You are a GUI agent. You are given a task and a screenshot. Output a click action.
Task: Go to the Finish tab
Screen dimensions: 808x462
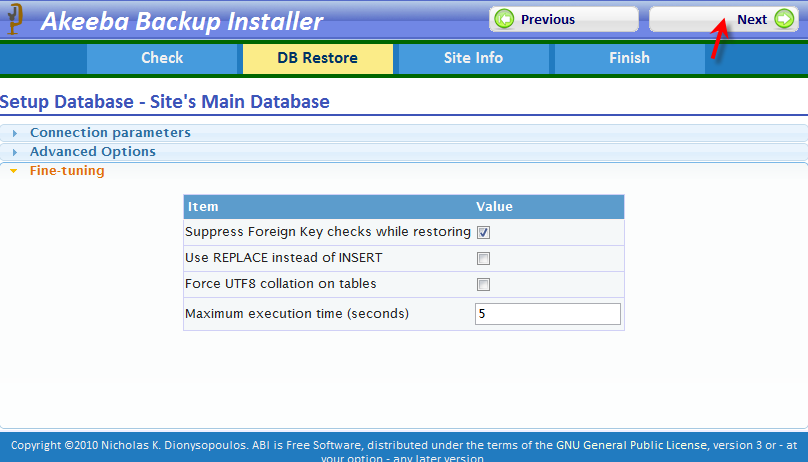point(629,58)
